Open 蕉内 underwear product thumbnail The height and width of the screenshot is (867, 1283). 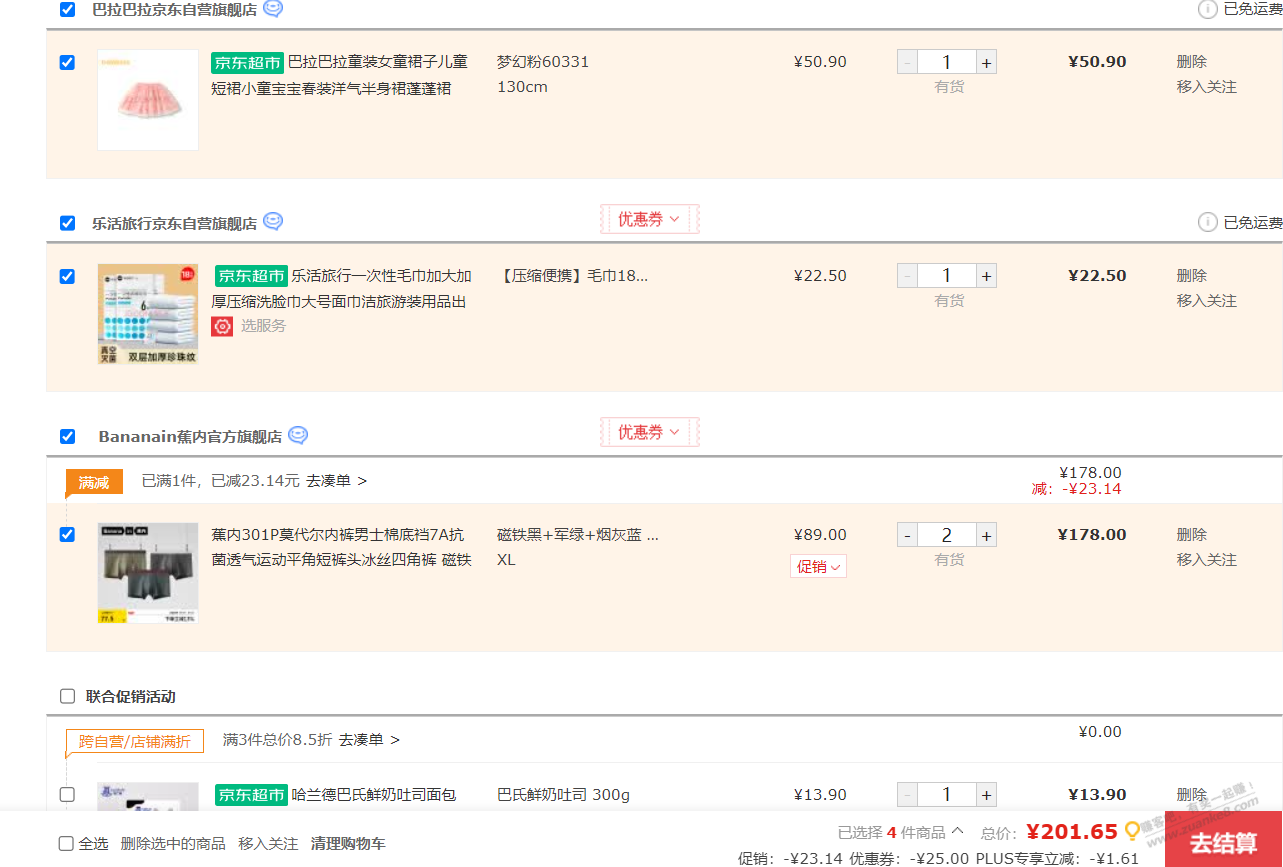point(148,573)
